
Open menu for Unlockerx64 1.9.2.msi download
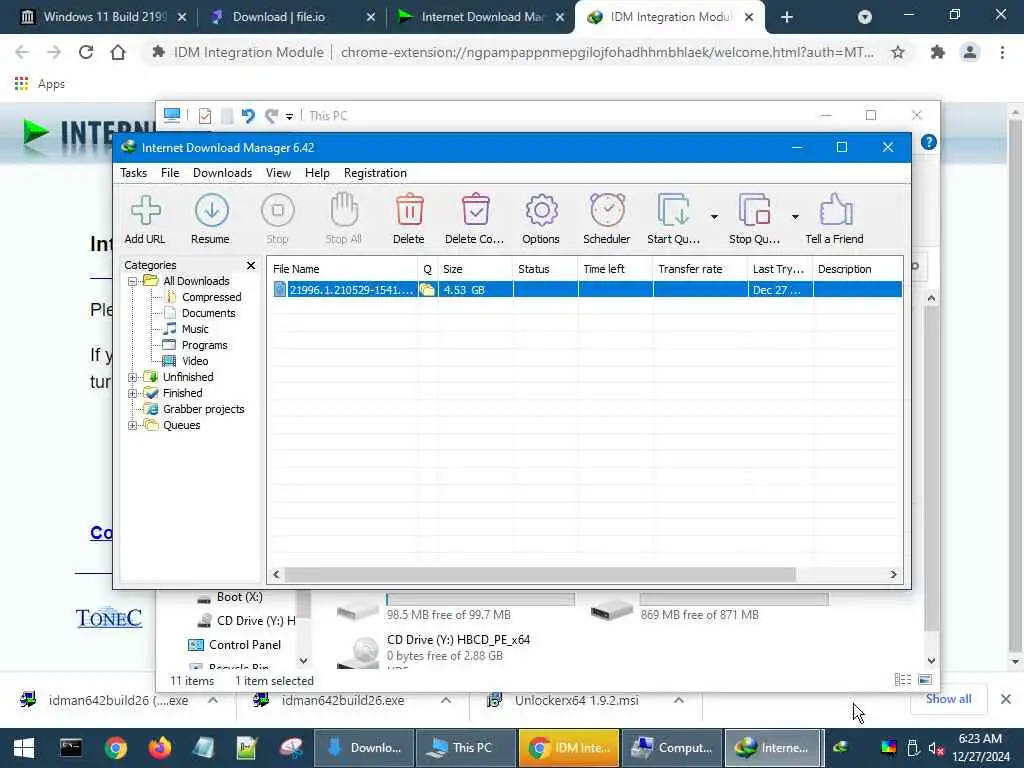click(679, 701)
